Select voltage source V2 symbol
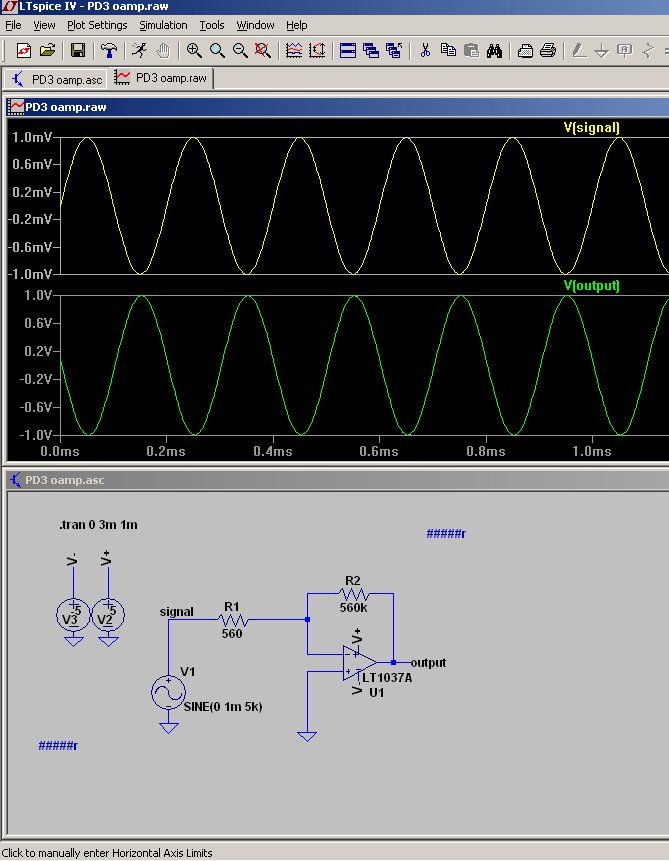This screenshot has height=861, width=669. (x=108, y=615)
